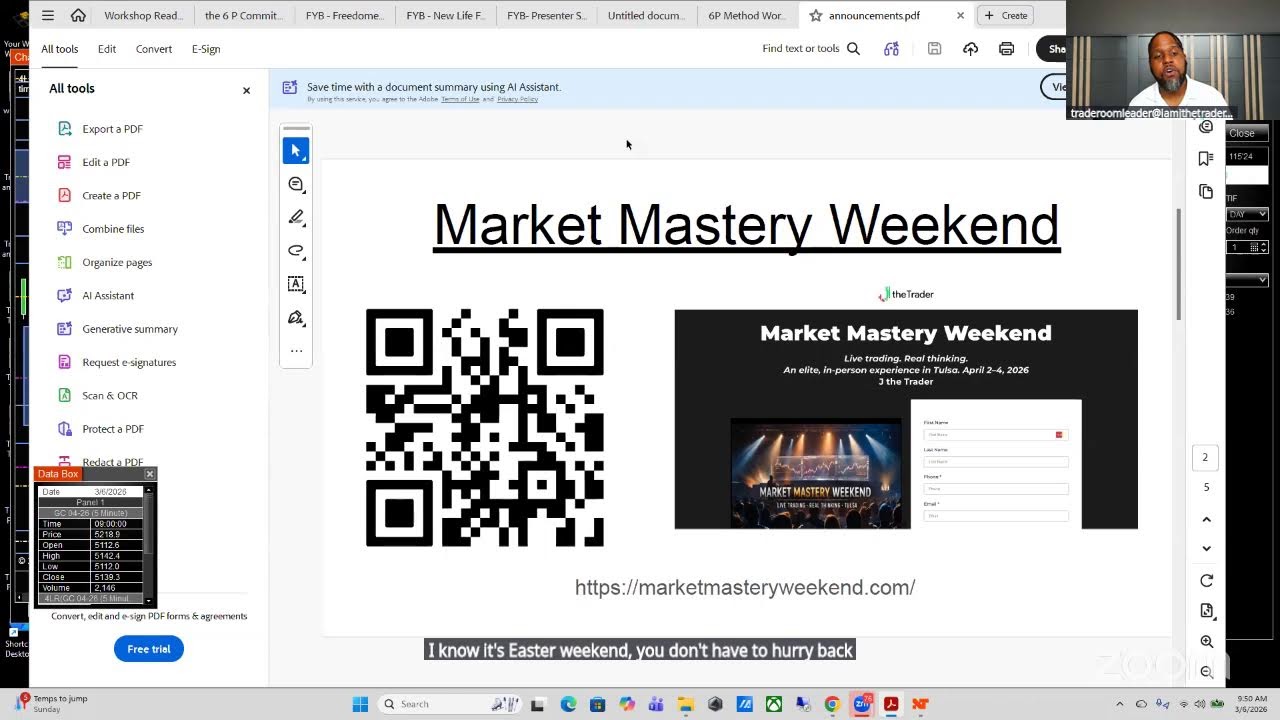Screen dimensions: 1280x720
Task: Click the search magnifier icon
Action: (853, 48)
